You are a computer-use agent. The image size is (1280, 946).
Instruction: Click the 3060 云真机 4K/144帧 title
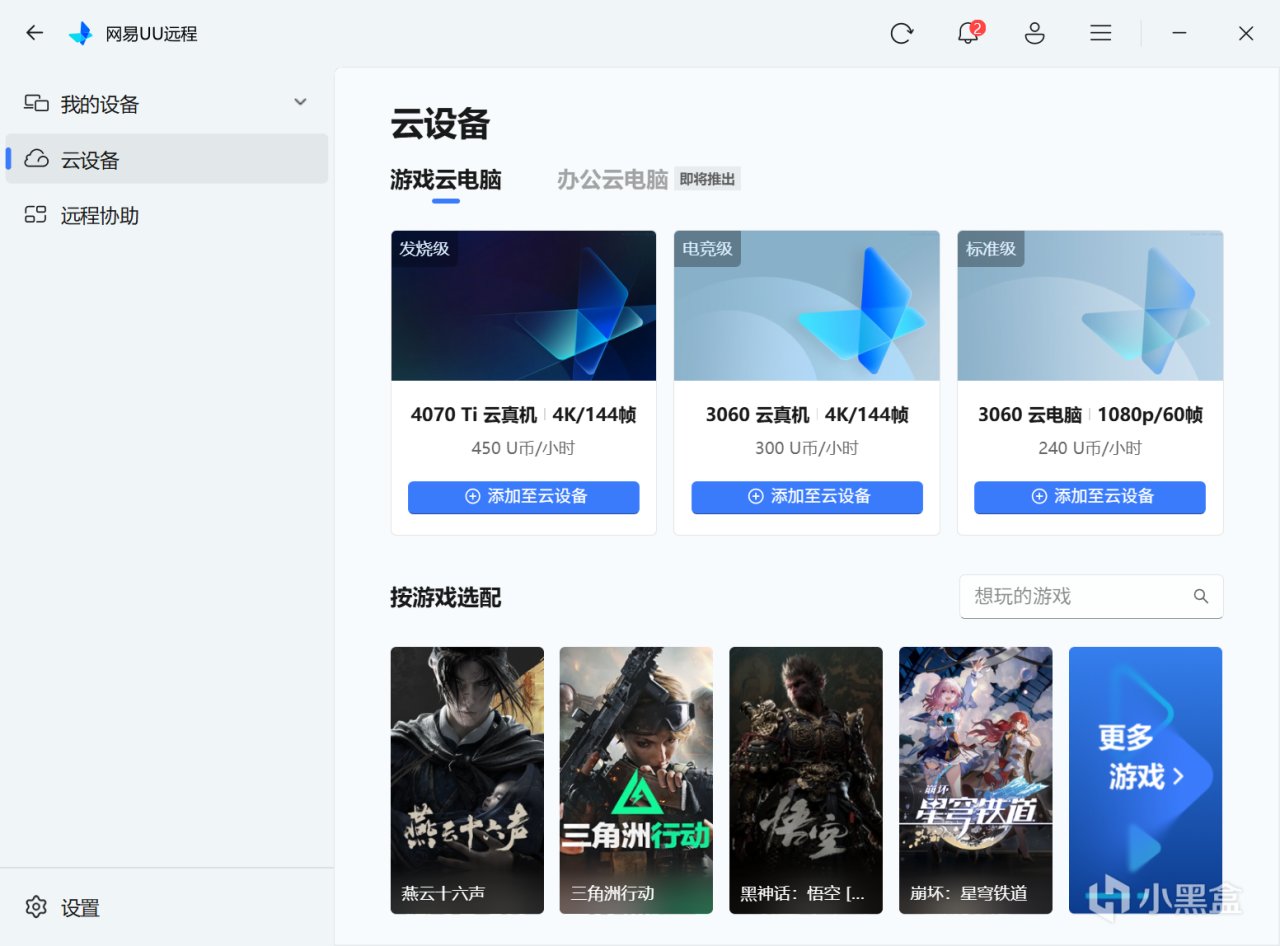click(807, 415)
